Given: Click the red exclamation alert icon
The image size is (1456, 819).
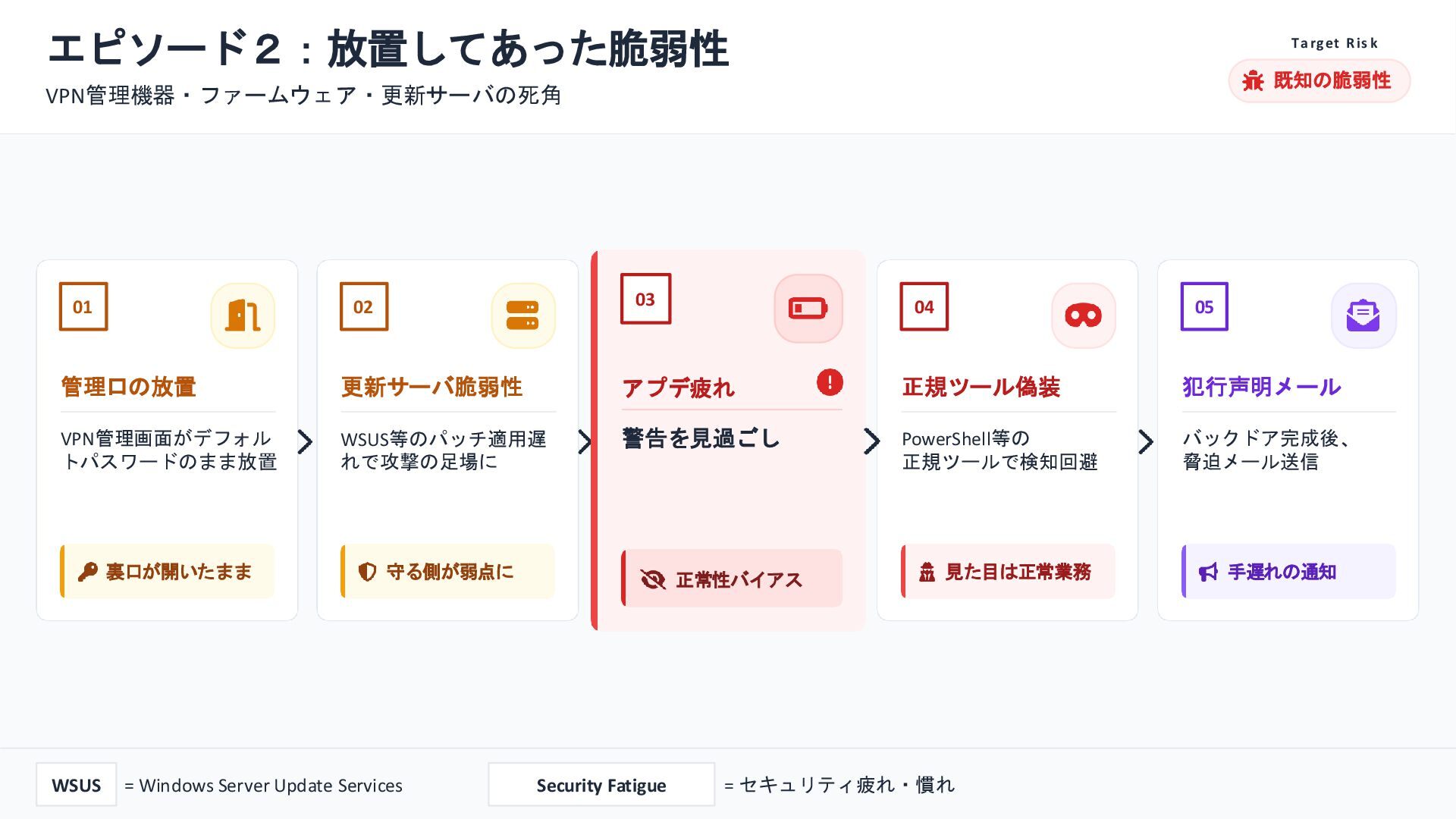Looking at the screenshot, I should point(830,382).
